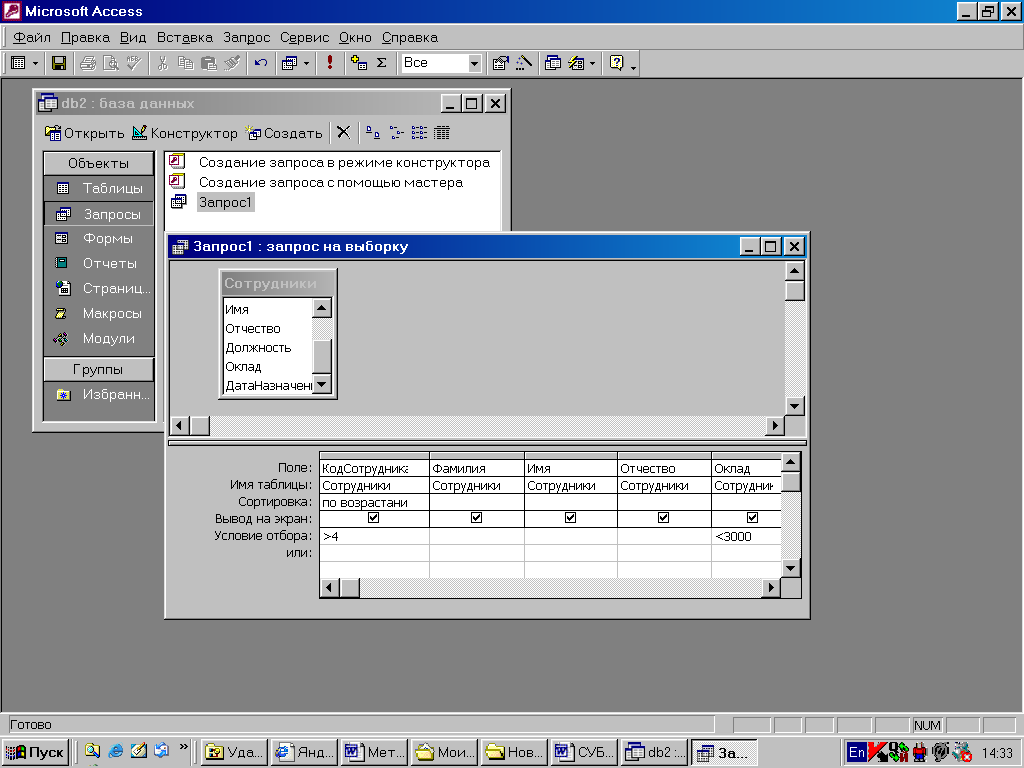Click the Help assistant icon

(616, 63)
